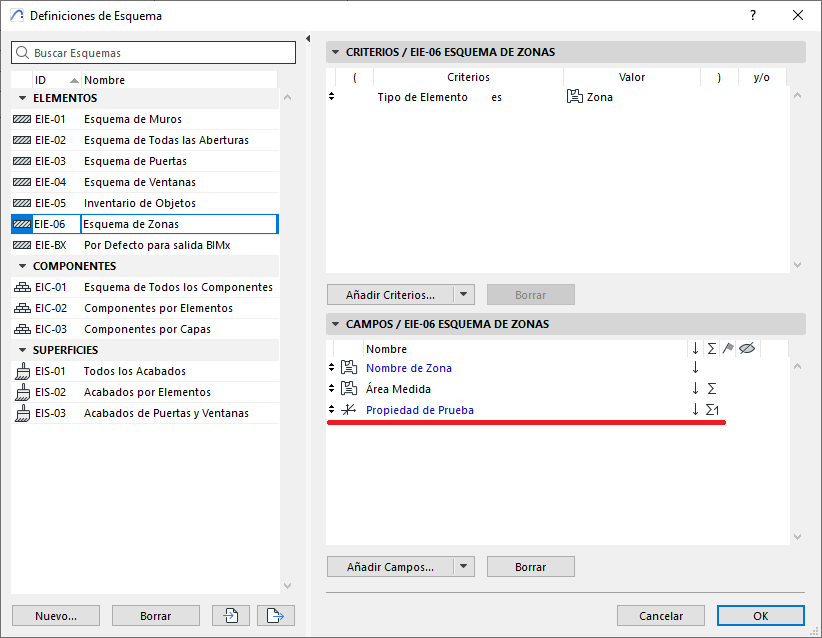Toggle sort order arrow for Nombre de Zona
Screen dimensions: 822x638
coord(695,368)
